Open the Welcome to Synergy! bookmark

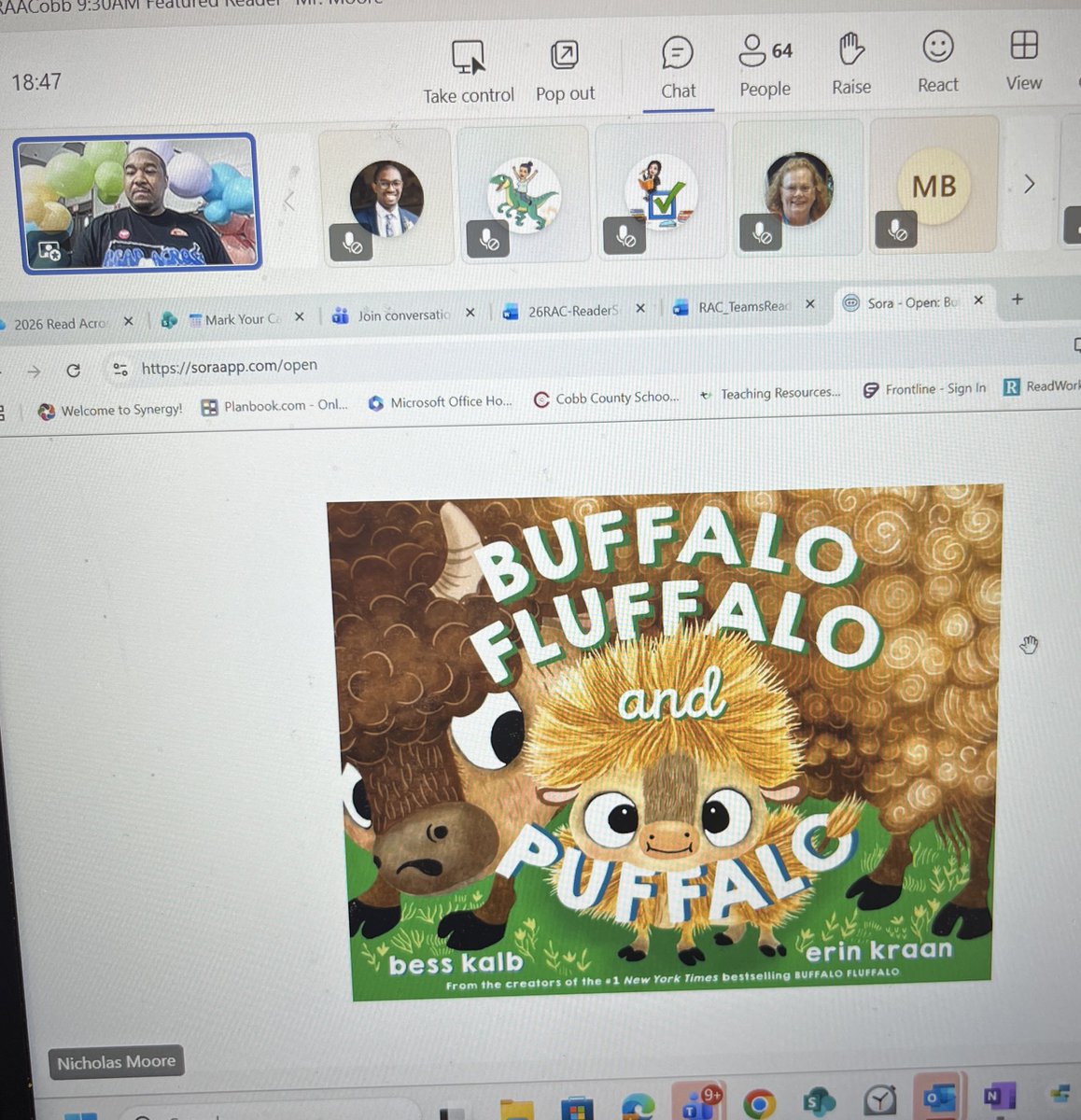coord(110,411)
